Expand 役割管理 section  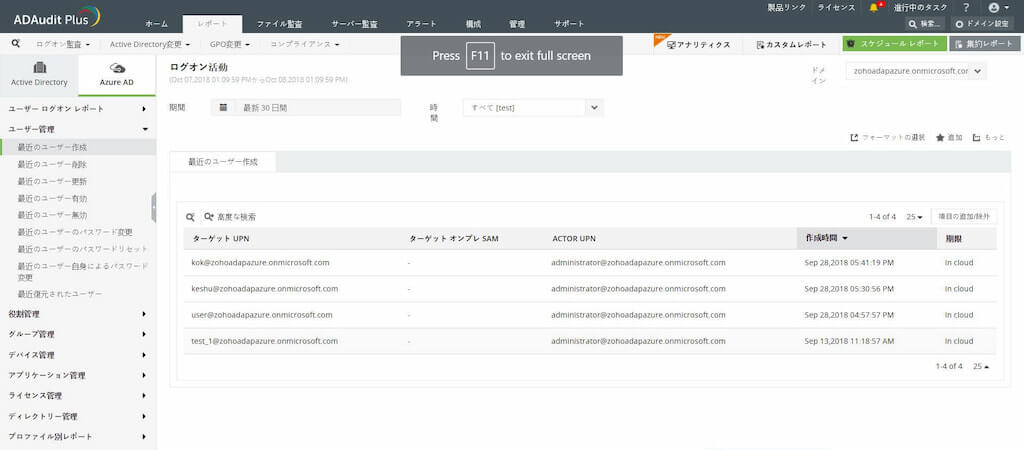78,314
